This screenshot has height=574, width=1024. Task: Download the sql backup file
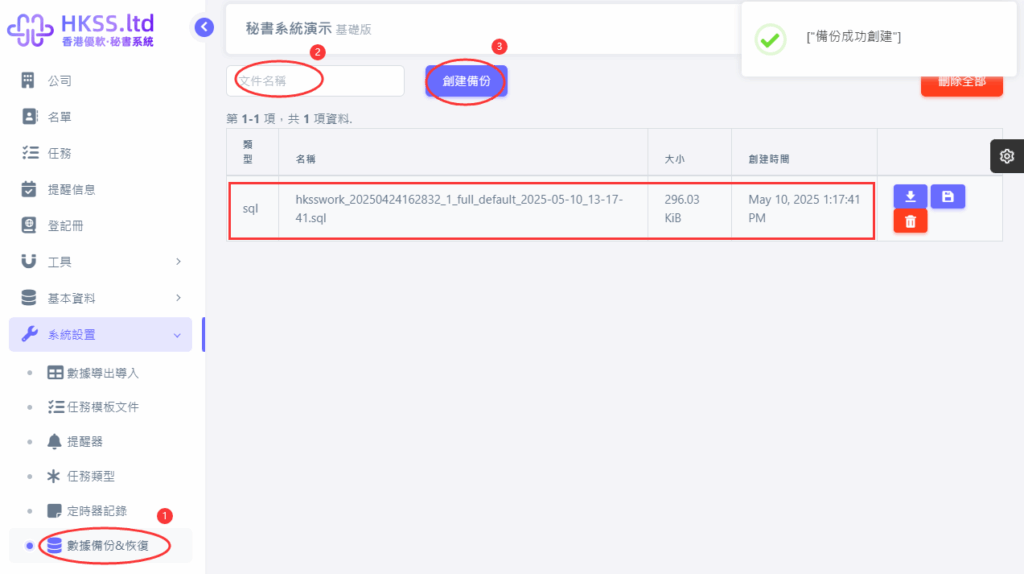[x=910, y=197]
